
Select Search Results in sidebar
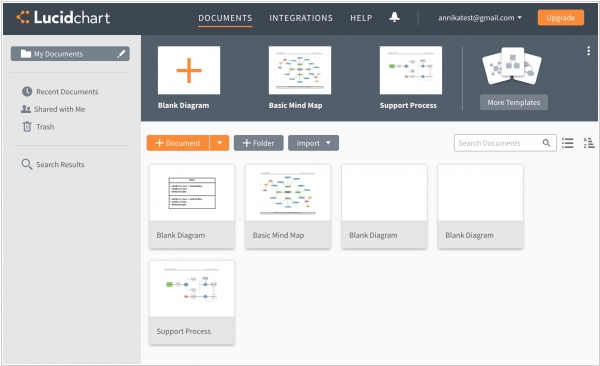pos(53,164)
